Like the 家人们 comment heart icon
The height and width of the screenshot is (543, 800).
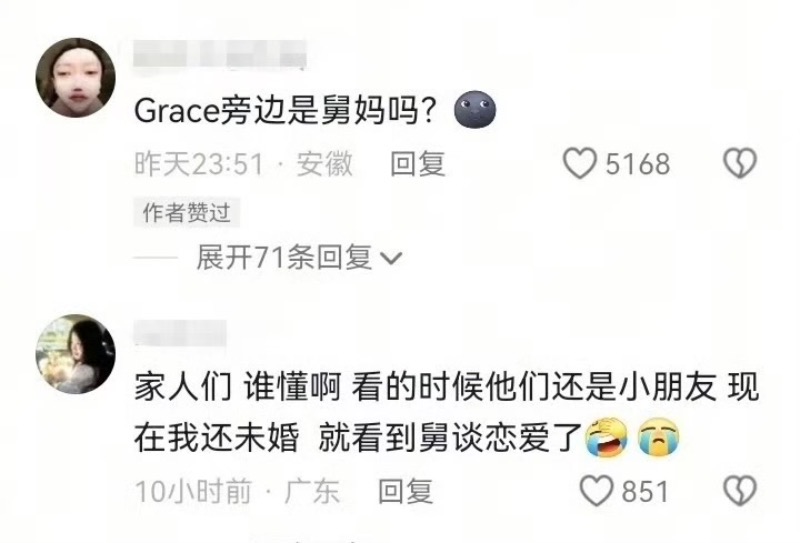[x=596, y=491]
